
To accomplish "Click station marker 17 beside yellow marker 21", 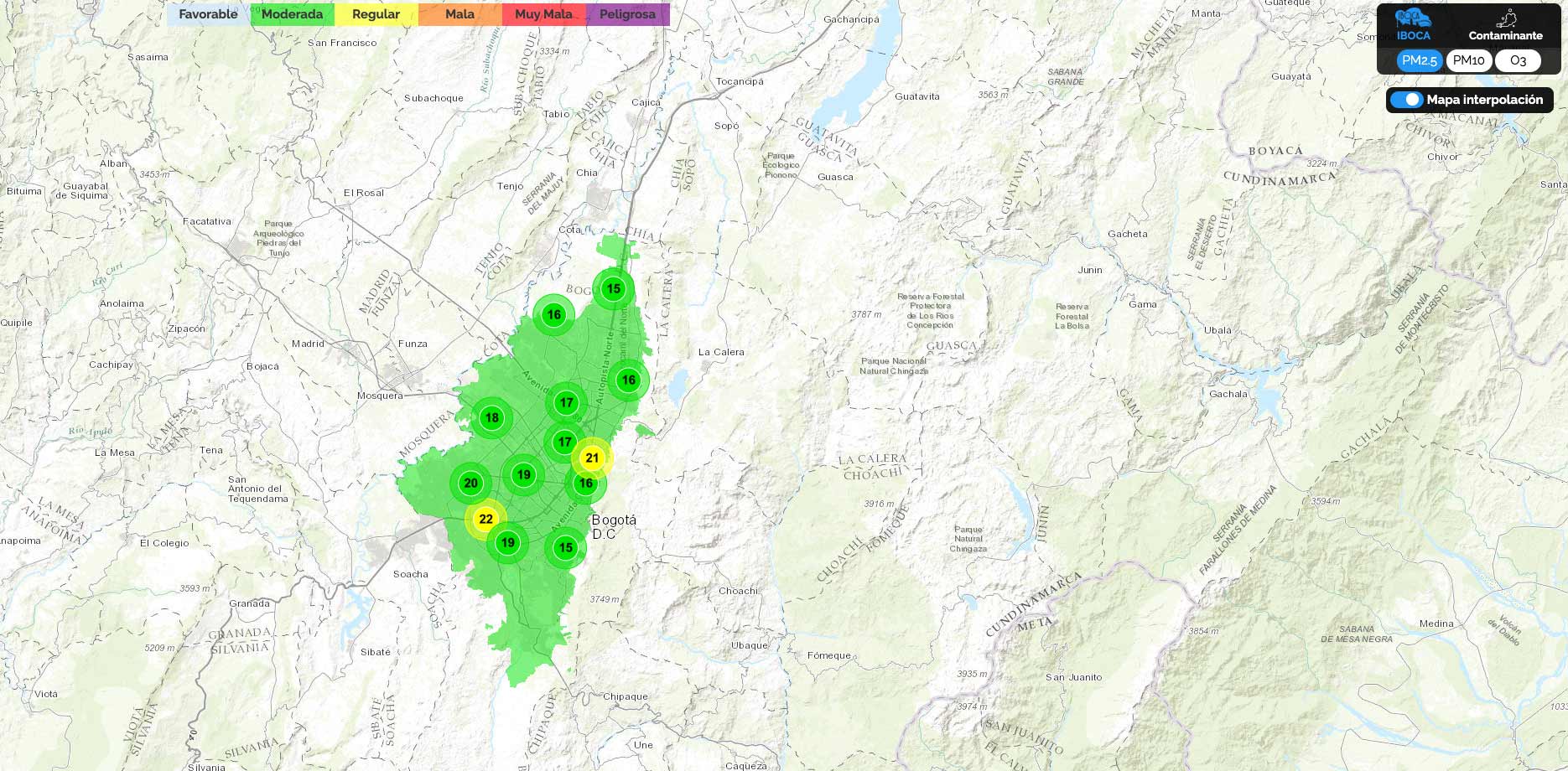I will click(565, 442).
